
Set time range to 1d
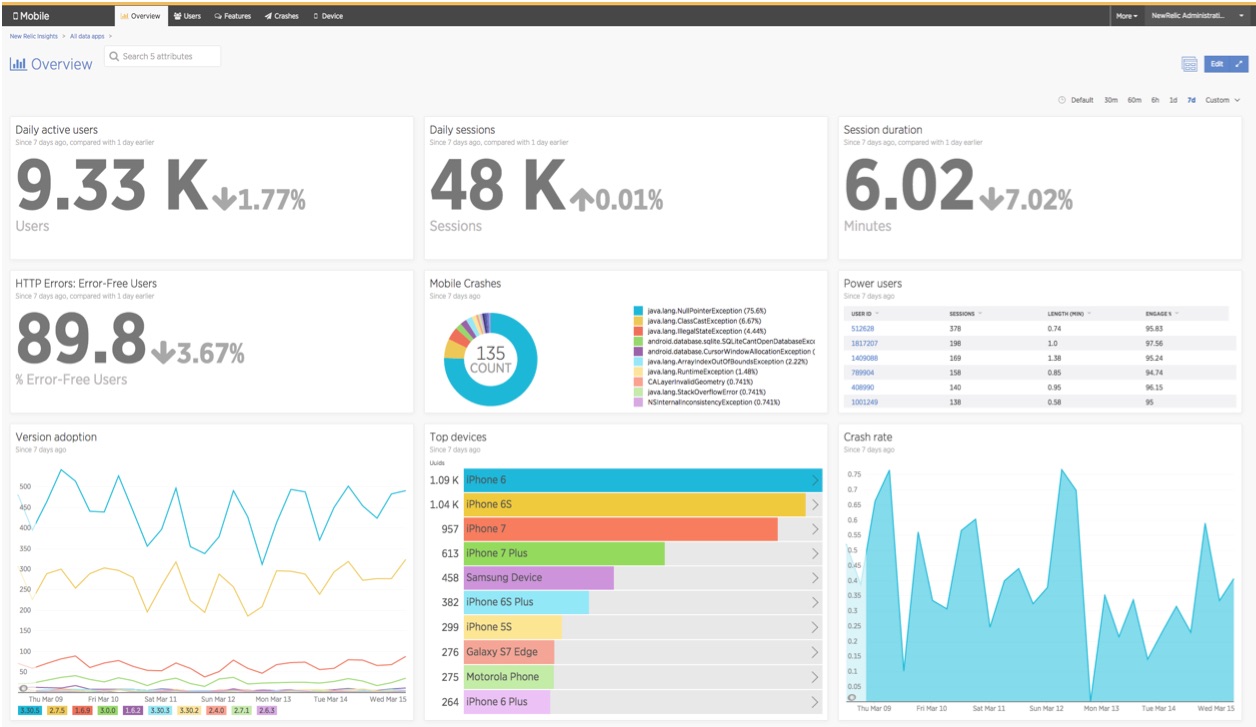(1173, 100)
